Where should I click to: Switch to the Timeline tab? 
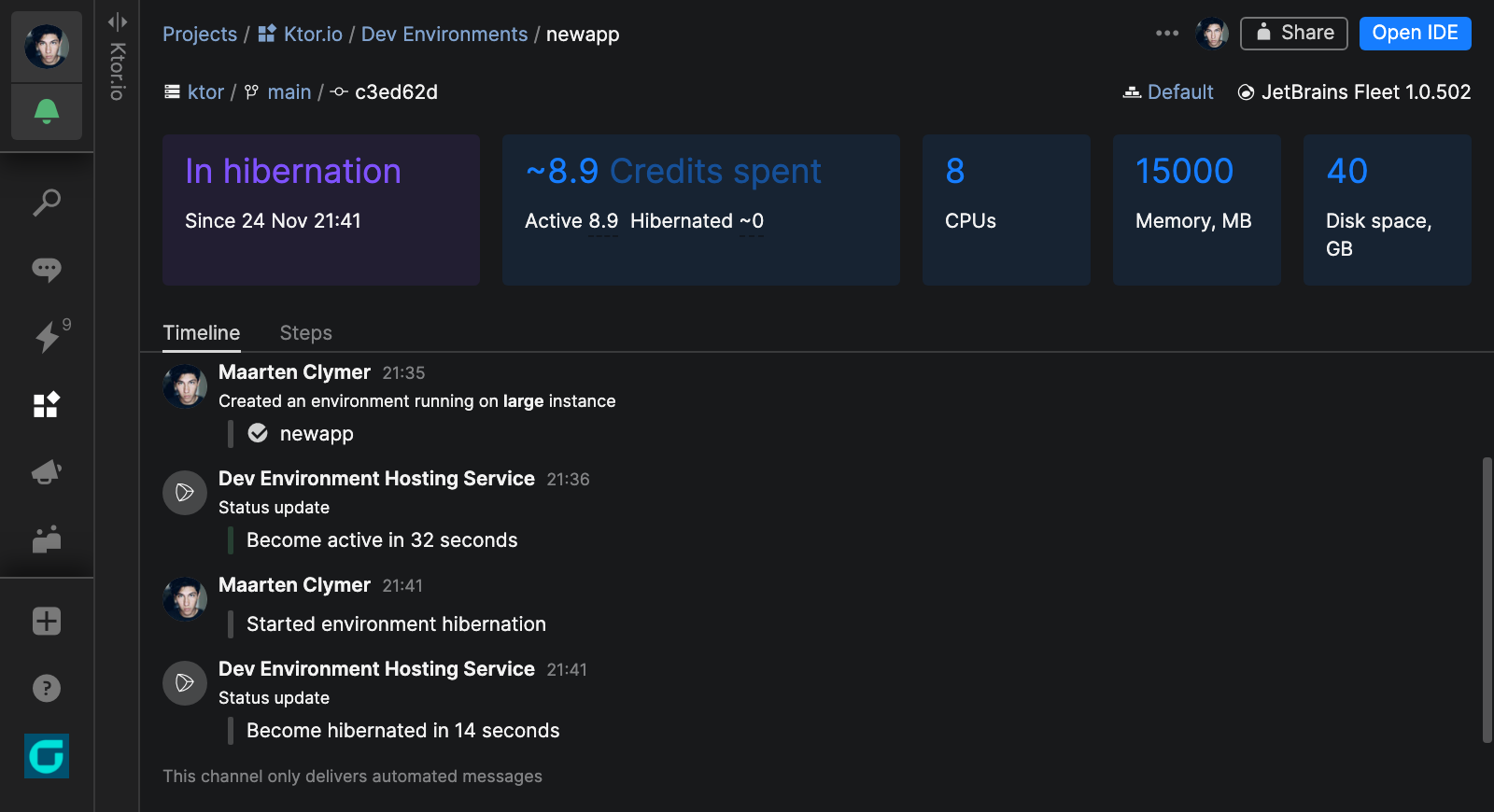(x=202, y=333)
